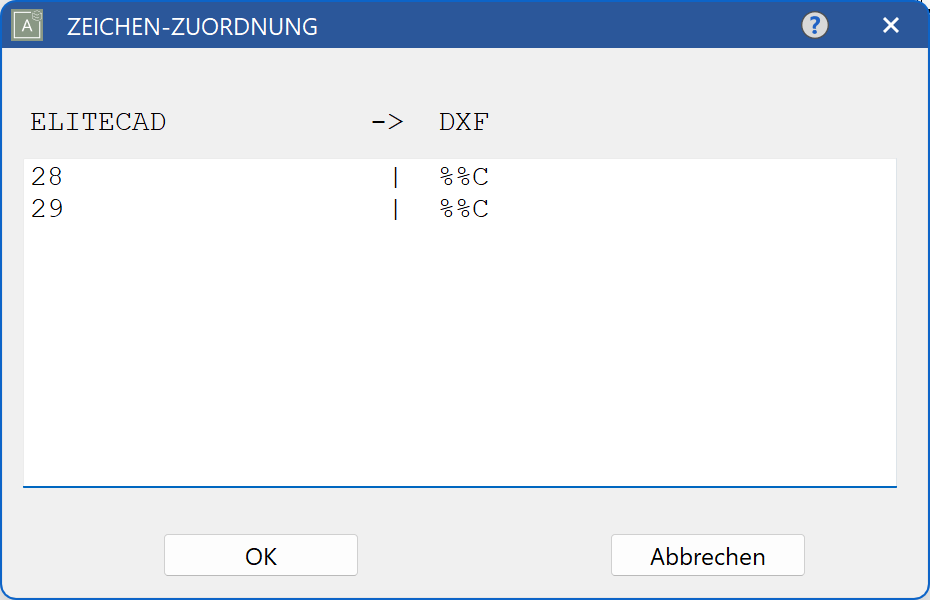Open the help via the question mark icon
The image size is (930, 600).
[814, 25]
